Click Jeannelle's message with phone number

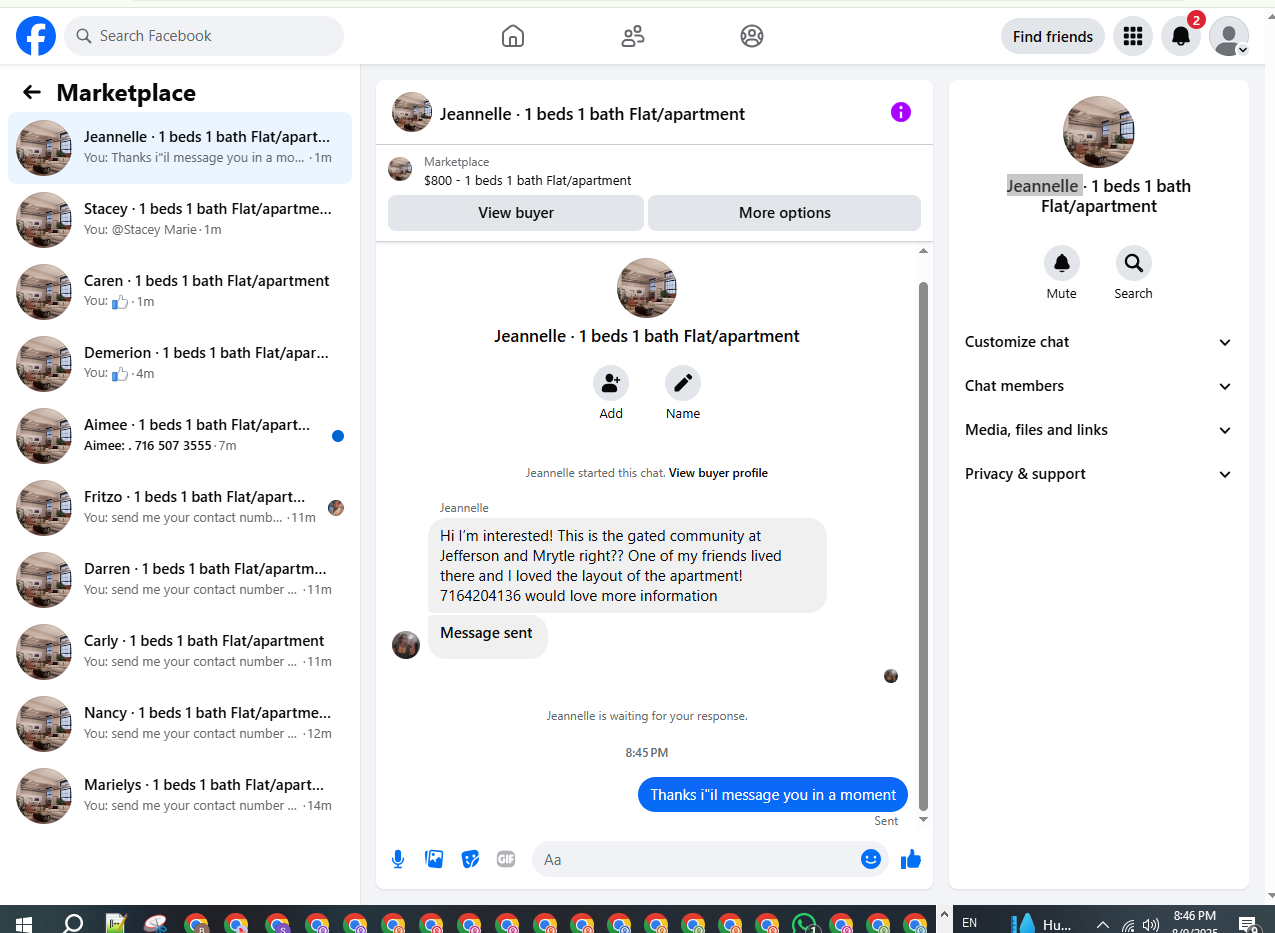pyautogui.click(x=627, y=565)
